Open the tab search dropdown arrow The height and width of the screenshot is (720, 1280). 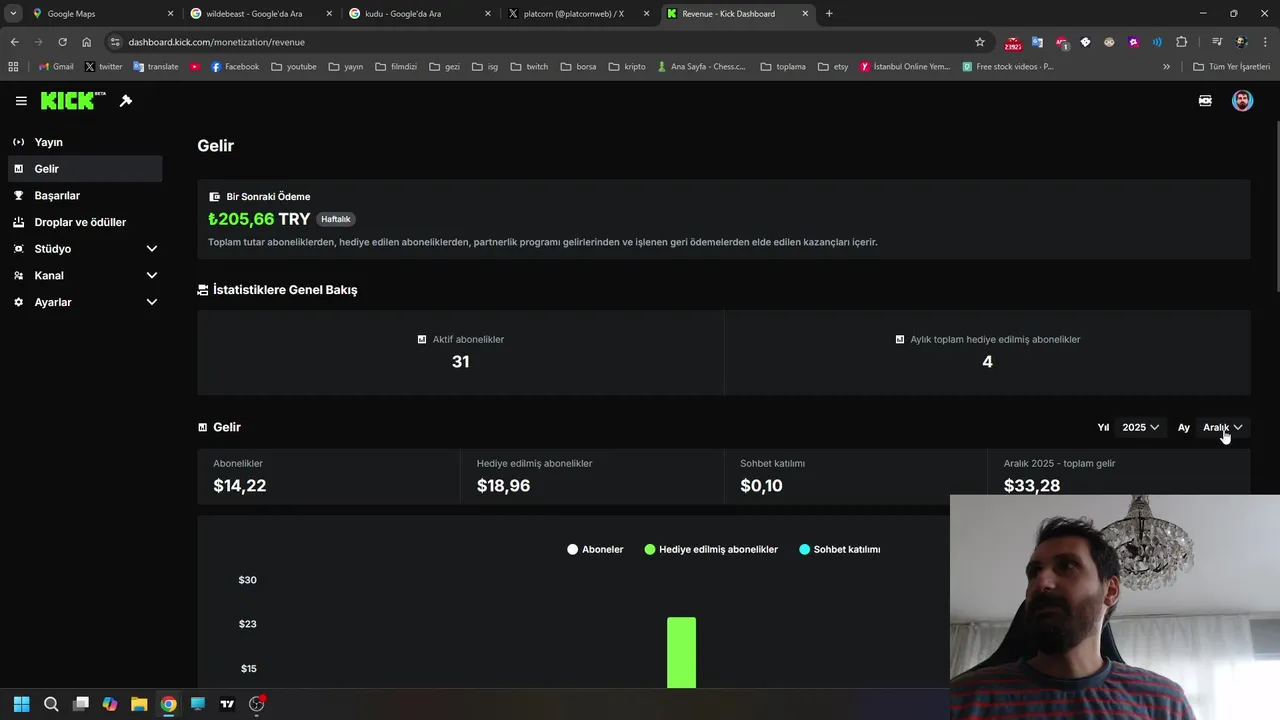tap(13, 14)
